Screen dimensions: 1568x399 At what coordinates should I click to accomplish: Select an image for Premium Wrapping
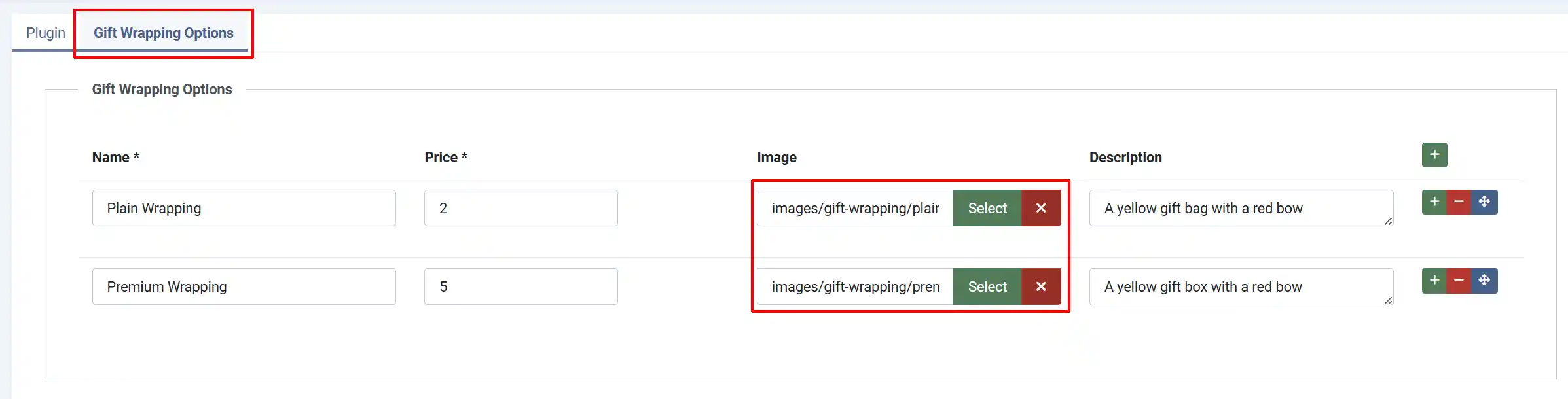click(987, 286)
